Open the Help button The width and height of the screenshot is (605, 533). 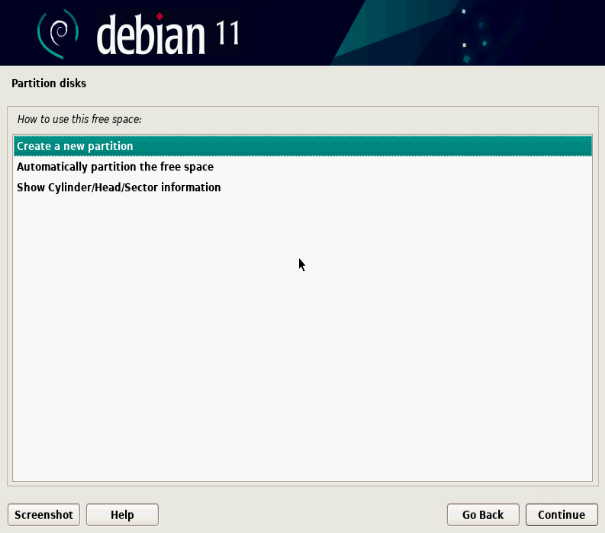coord(122,514)
